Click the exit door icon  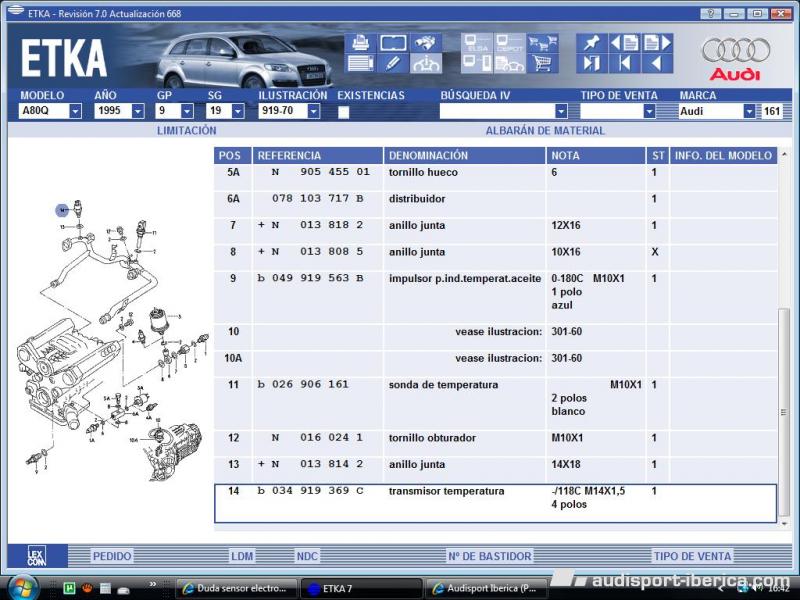click(592, 64)
